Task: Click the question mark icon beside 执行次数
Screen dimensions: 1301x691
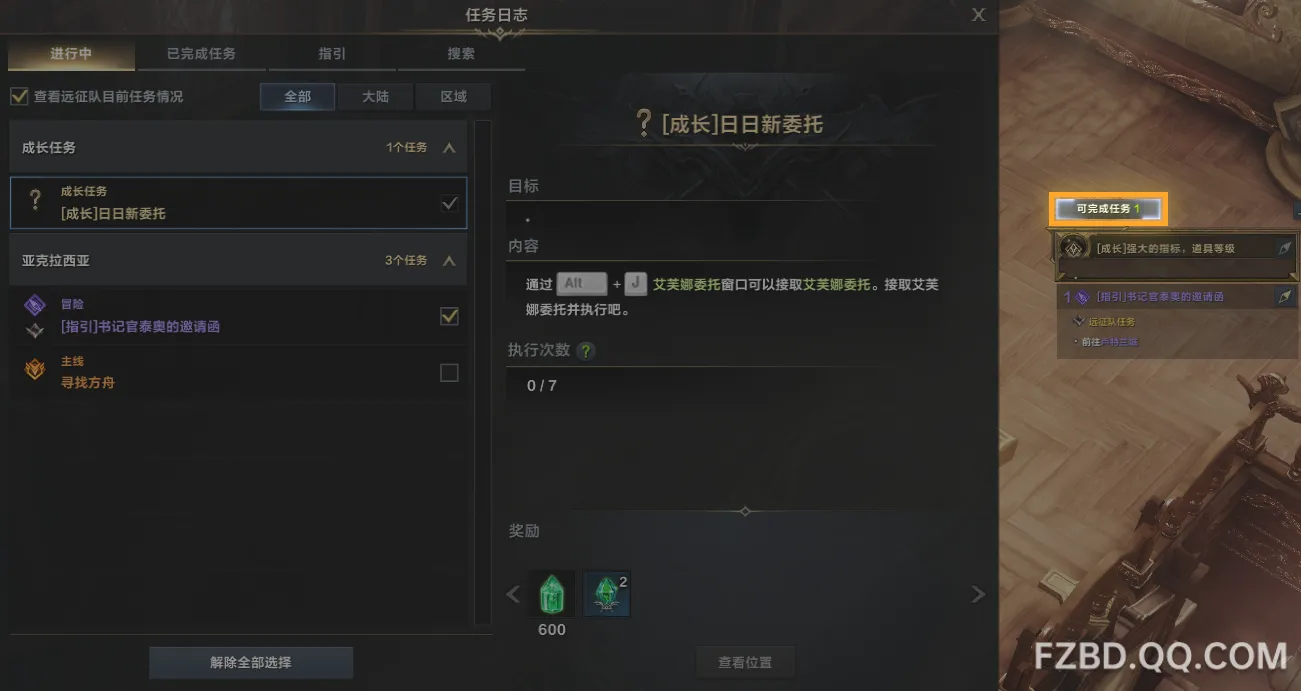Action: pyautogui.click(x=586, y=351)
